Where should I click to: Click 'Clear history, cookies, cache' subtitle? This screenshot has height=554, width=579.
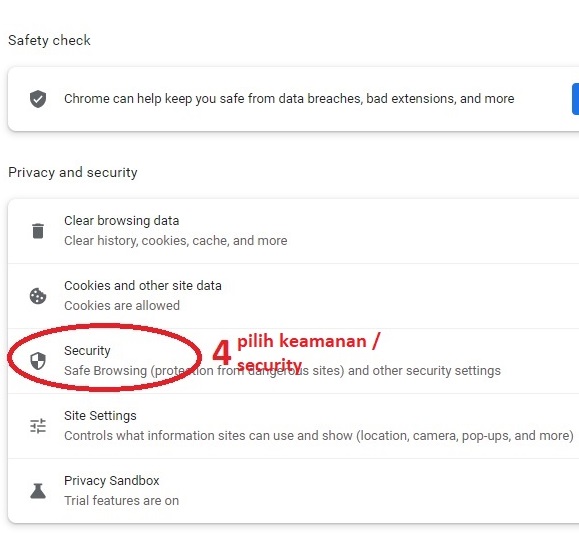[176, 241]
